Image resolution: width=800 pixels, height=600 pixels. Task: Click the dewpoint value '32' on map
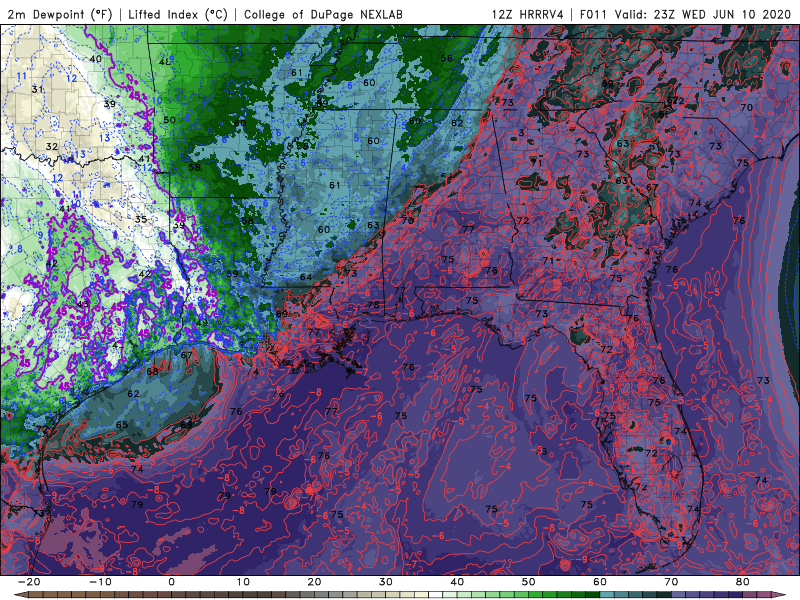pyautogui.click(x=52, y=147)
